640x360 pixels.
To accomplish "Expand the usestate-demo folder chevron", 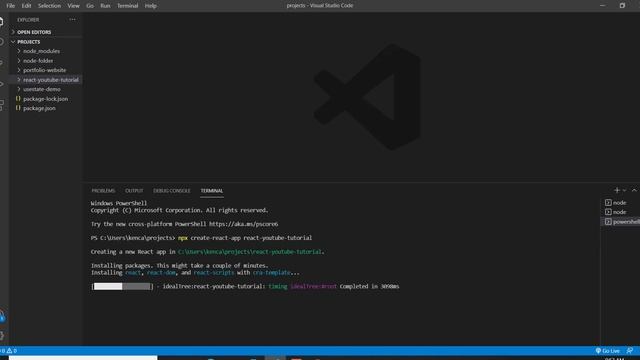I will click(19, 89).
